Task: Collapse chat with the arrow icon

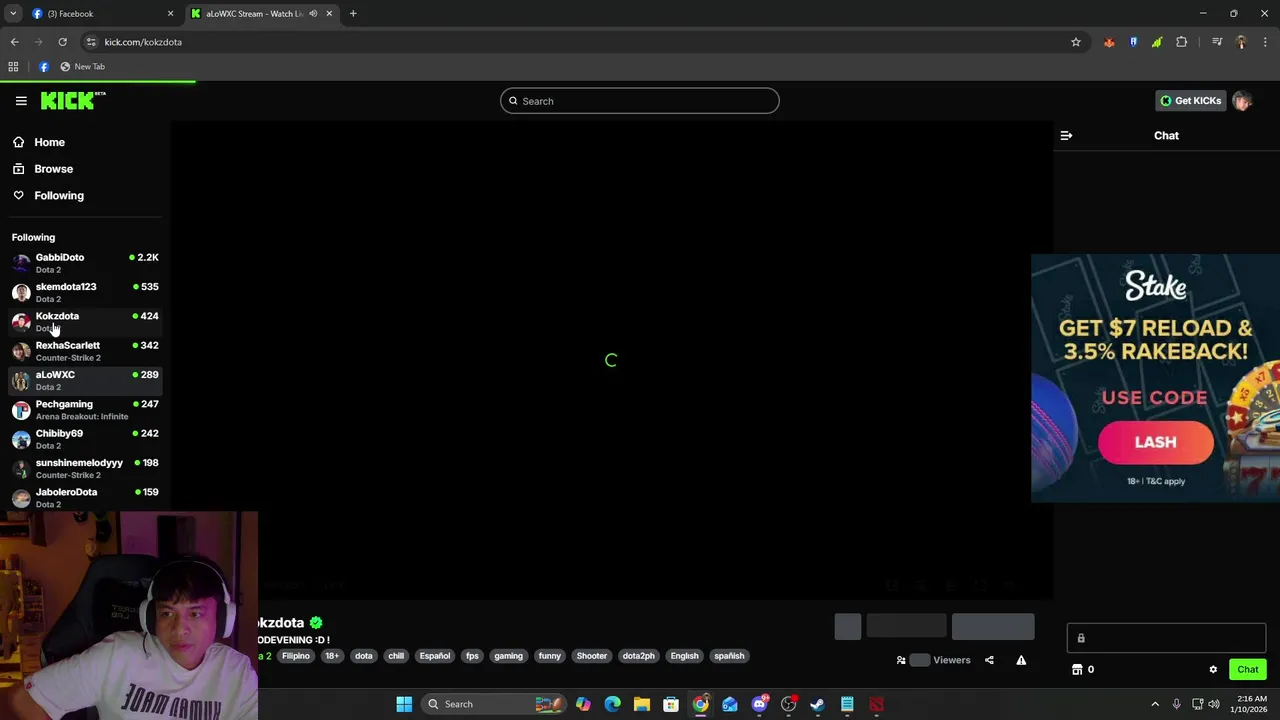Action: coord(1066,136)
